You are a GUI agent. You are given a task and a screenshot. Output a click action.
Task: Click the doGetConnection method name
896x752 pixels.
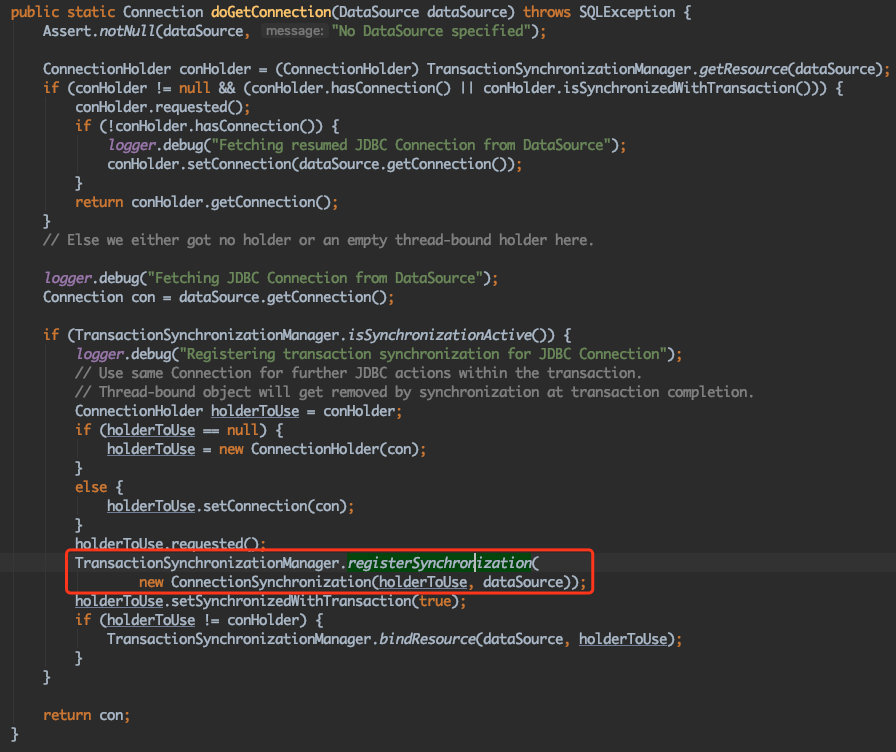[271, 12]
